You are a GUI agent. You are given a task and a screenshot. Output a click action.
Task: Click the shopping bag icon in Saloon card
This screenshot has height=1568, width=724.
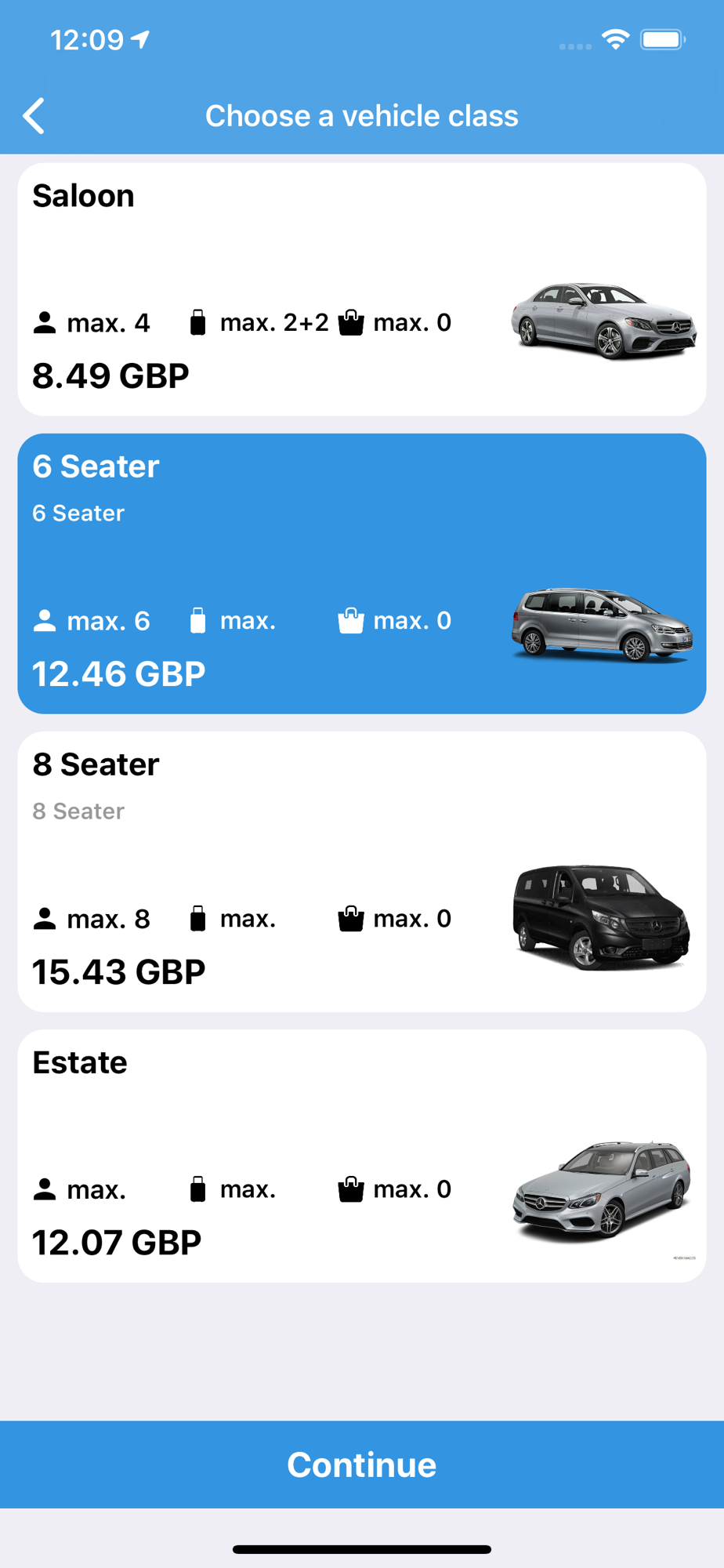click(351, 322)
